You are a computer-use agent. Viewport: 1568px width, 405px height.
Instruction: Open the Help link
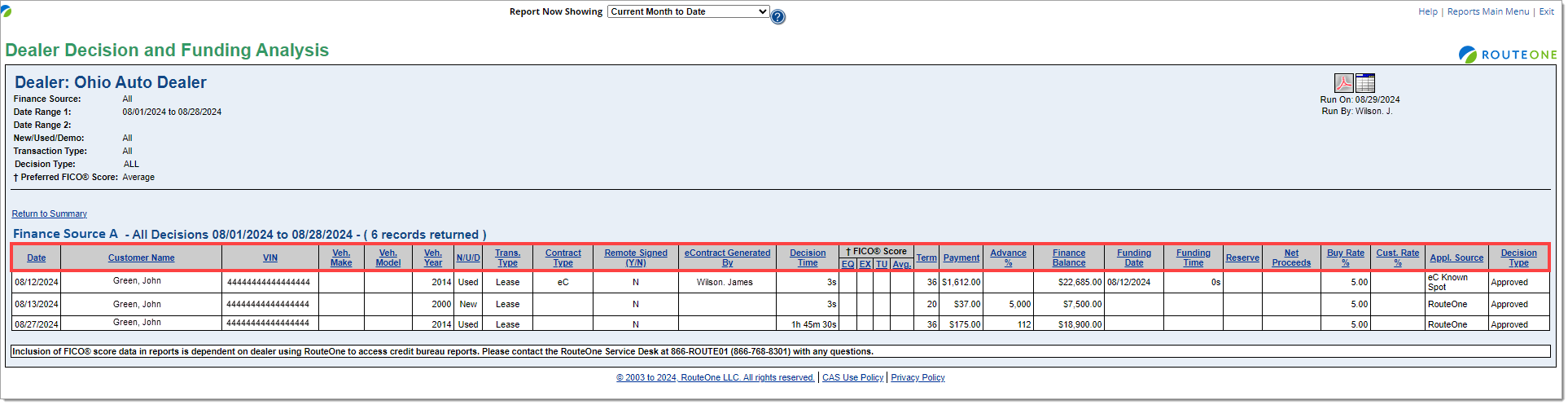pyautogui.click(x=1428, y=11)
